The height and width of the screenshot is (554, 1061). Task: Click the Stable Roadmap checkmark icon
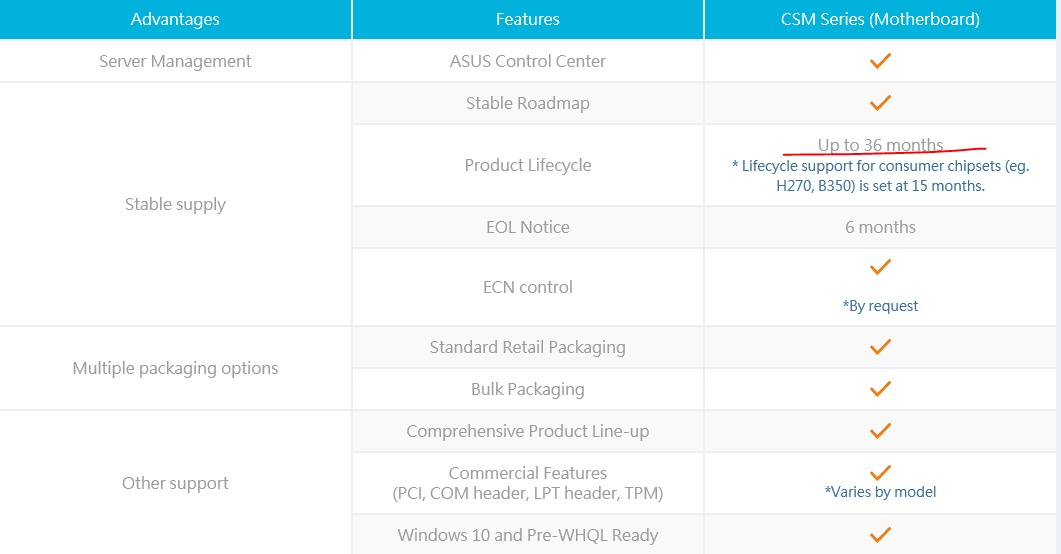(880, 103)
